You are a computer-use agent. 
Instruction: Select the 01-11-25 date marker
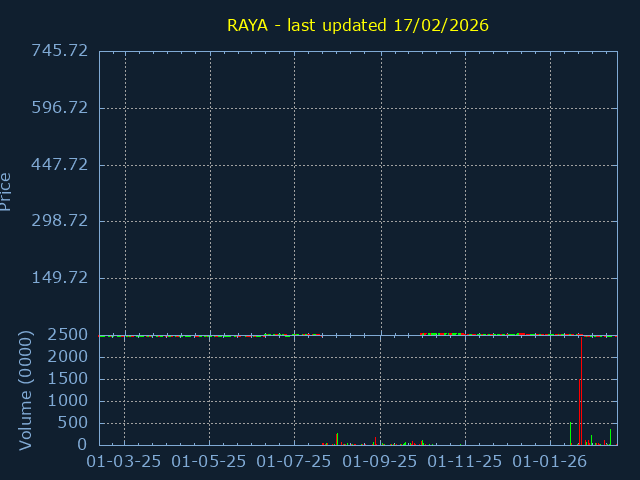(x=465, y=462)
